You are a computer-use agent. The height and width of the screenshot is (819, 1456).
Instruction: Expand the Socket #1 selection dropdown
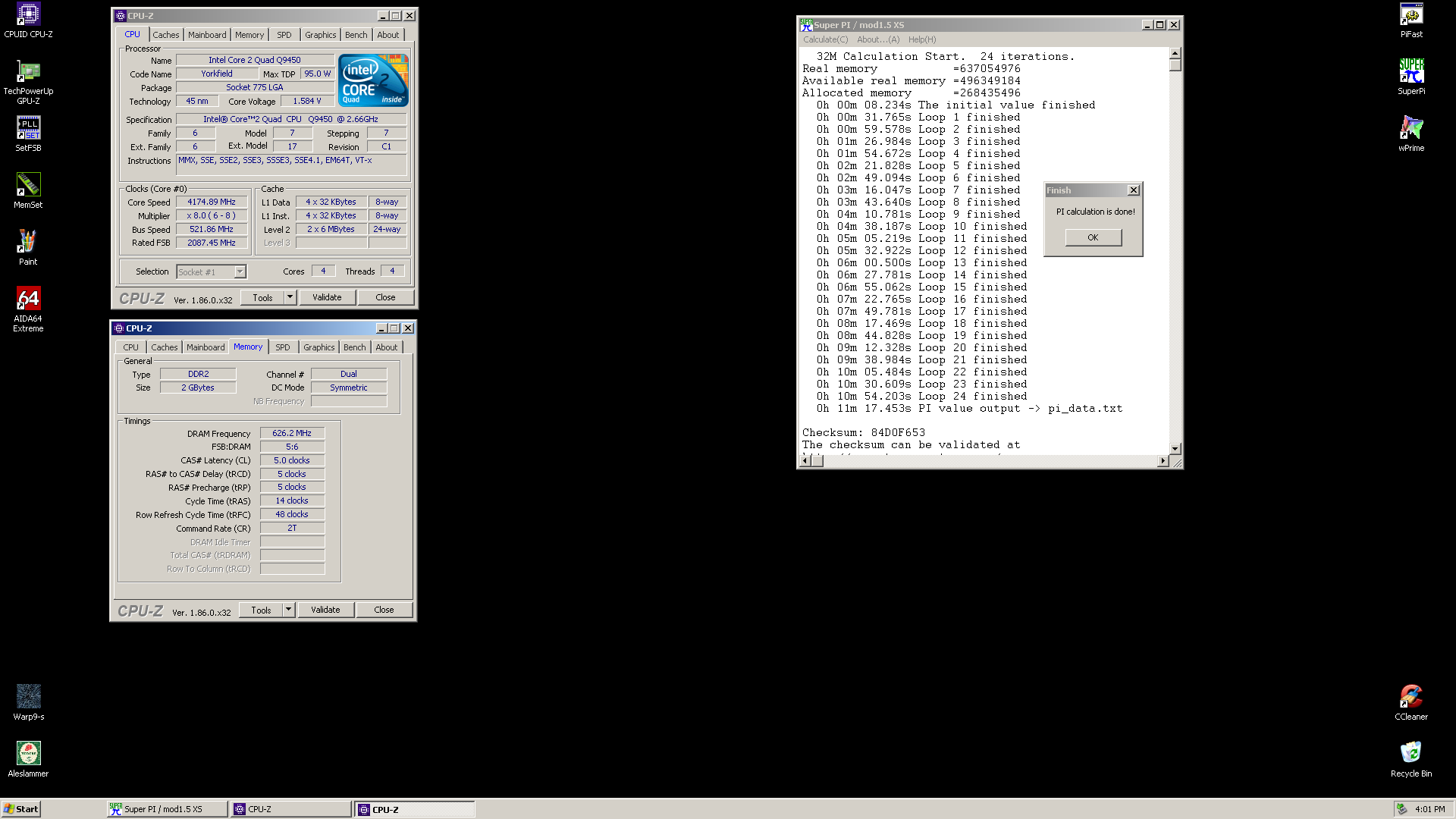pyautogui.click(x=240, y=271)
